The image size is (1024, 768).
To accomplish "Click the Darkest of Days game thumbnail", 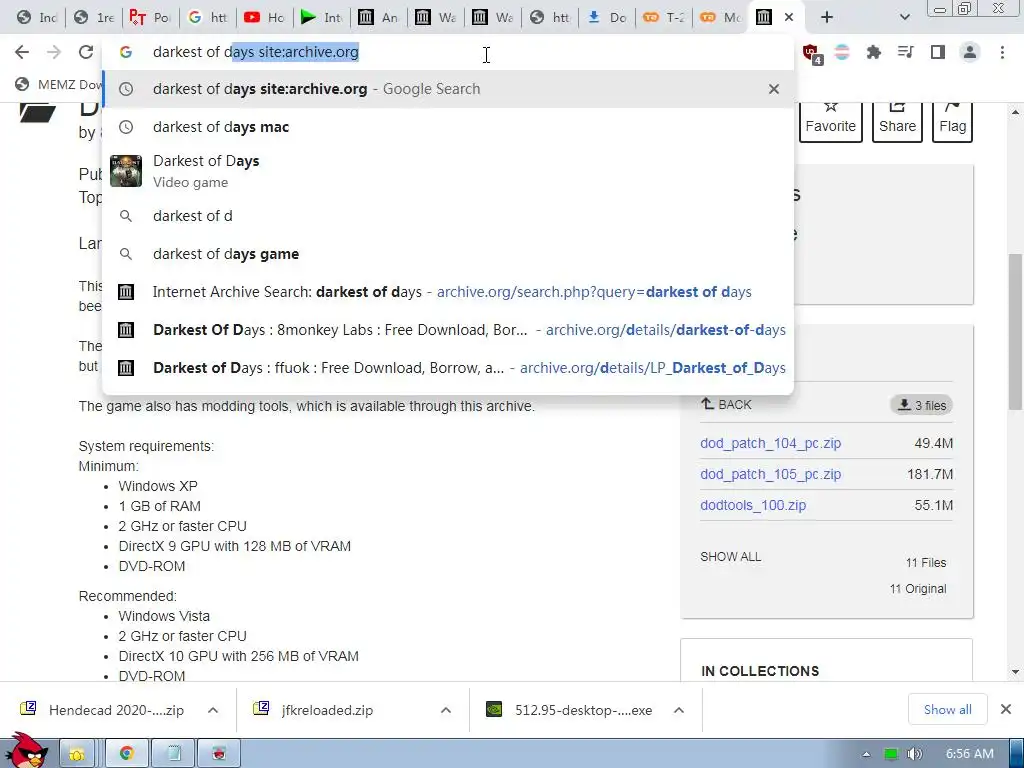I will (x=126, y=171).
